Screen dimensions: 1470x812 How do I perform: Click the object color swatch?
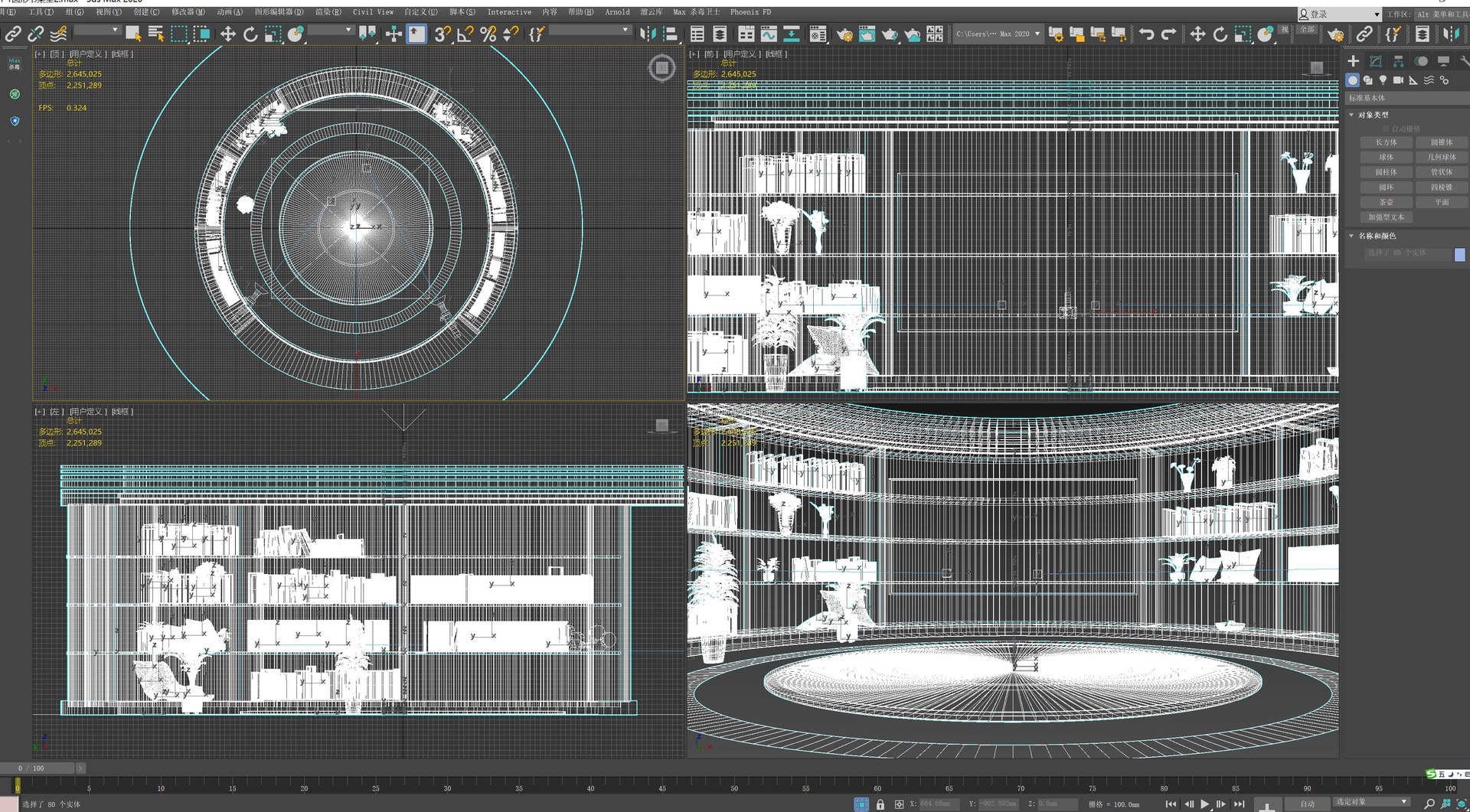tap(1459, 255)
